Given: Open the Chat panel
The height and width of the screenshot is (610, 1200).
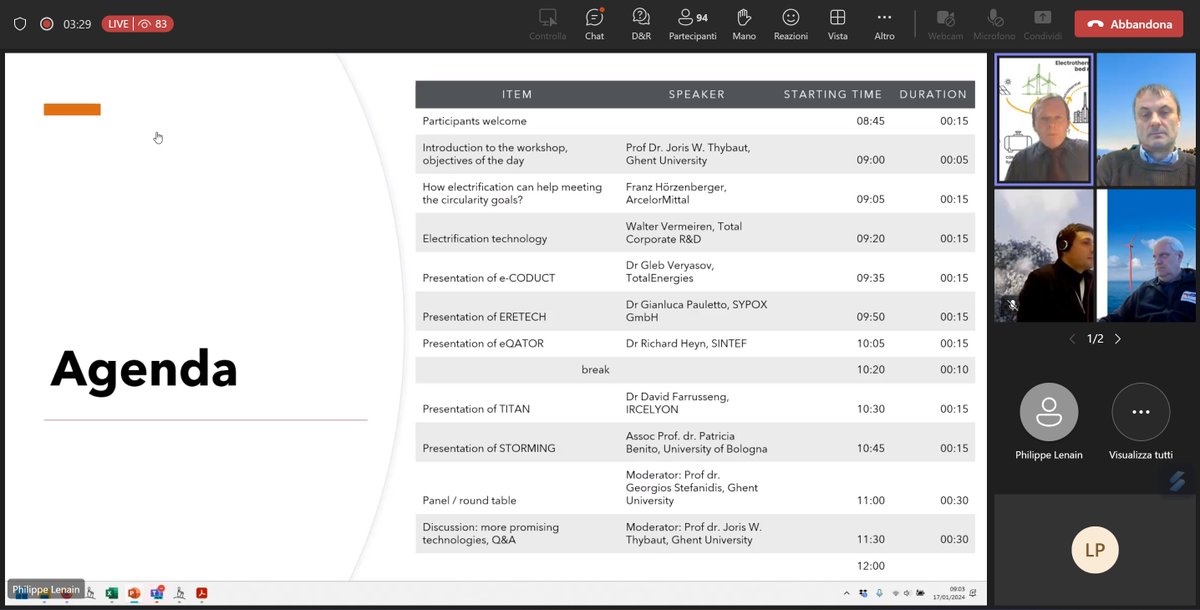Looking at the screenshot, I should 594,24.
